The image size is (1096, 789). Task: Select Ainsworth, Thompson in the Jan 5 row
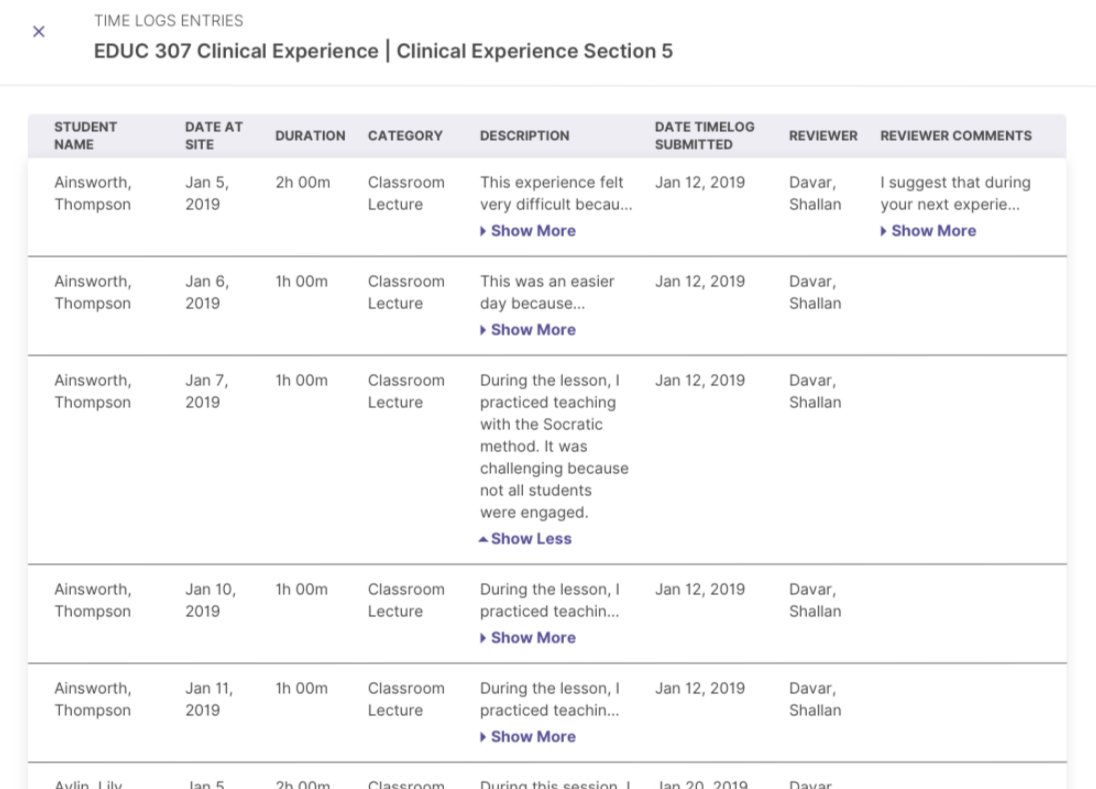coord(92,194)
